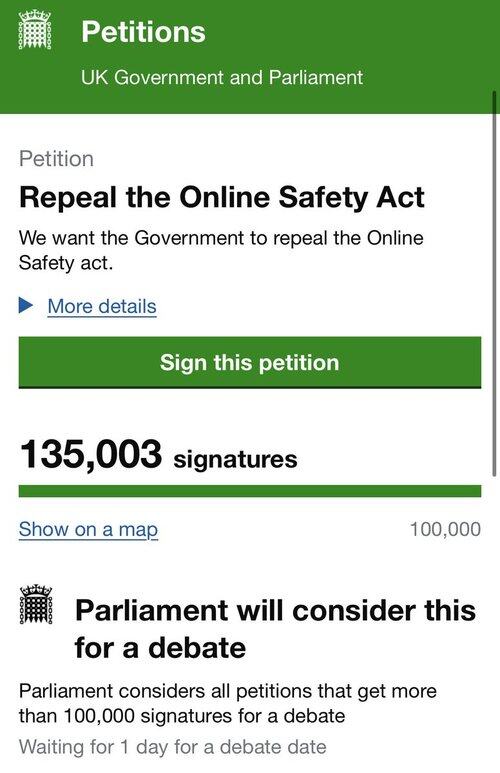The image size is (500, 773).
Task: Open the More details link
Action: coord(102,307)
